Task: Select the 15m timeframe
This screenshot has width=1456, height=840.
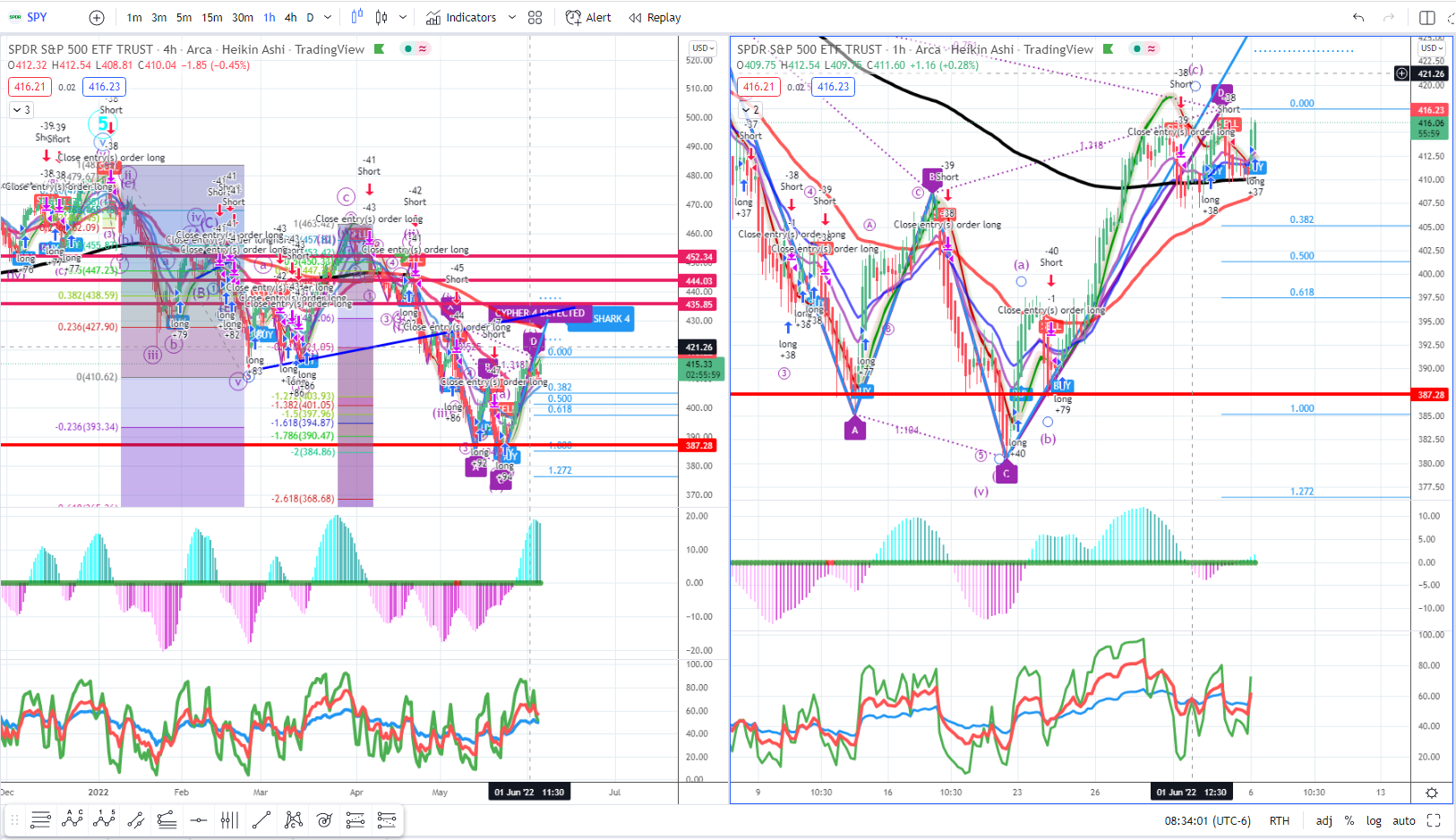Action: (x=212, y=18)
